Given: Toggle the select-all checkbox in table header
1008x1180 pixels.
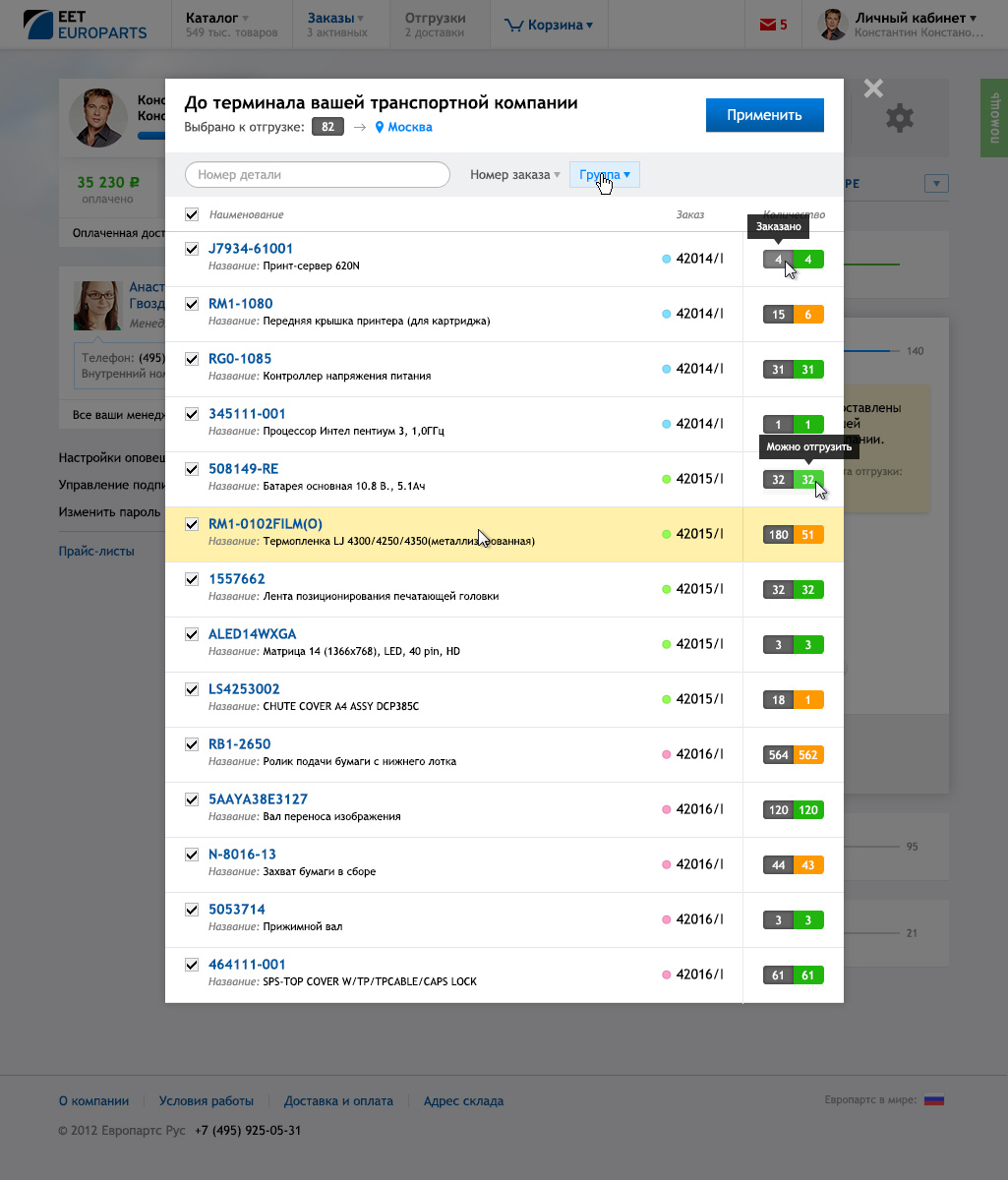Looking at the screenshot, I should [192, 214].
